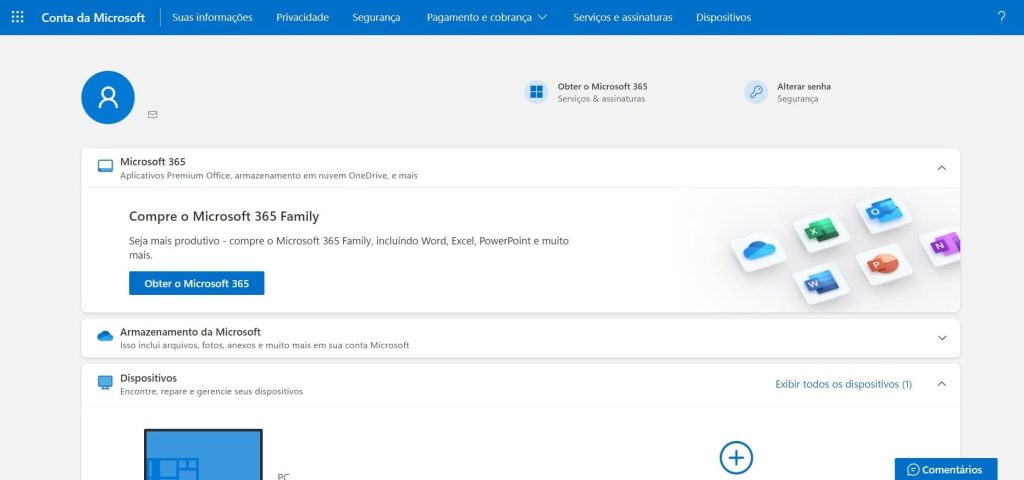Click the Serviços & assinaturas subtitle text

pos(601,99)
